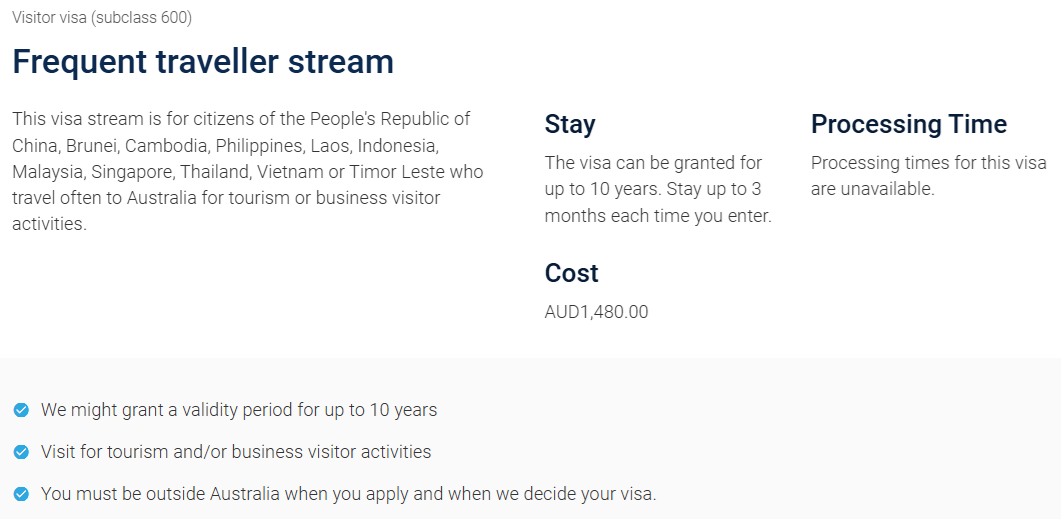Click 'Processing times for this visa are unavailable' text

[928, 175]
